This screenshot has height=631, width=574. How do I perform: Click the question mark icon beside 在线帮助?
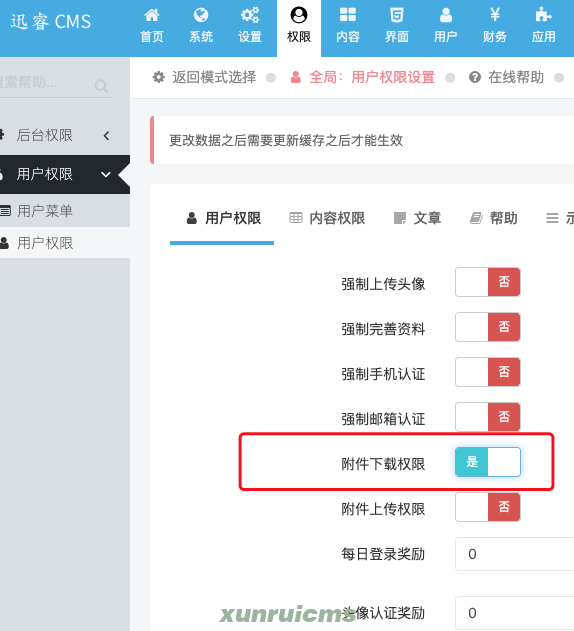pyautogui.click(x=475, y=77)
